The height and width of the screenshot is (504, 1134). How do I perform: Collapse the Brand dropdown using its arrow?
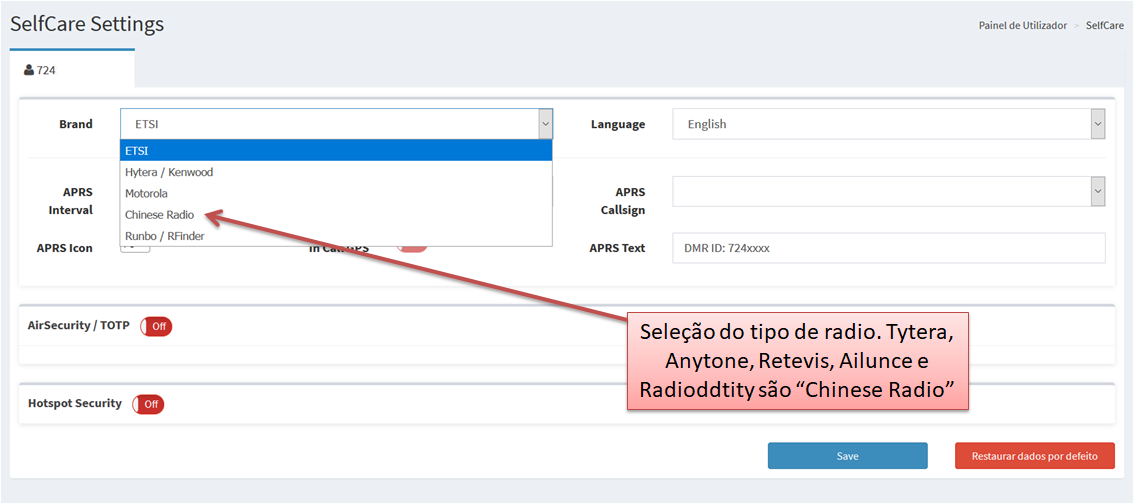[x=545, y=124]
